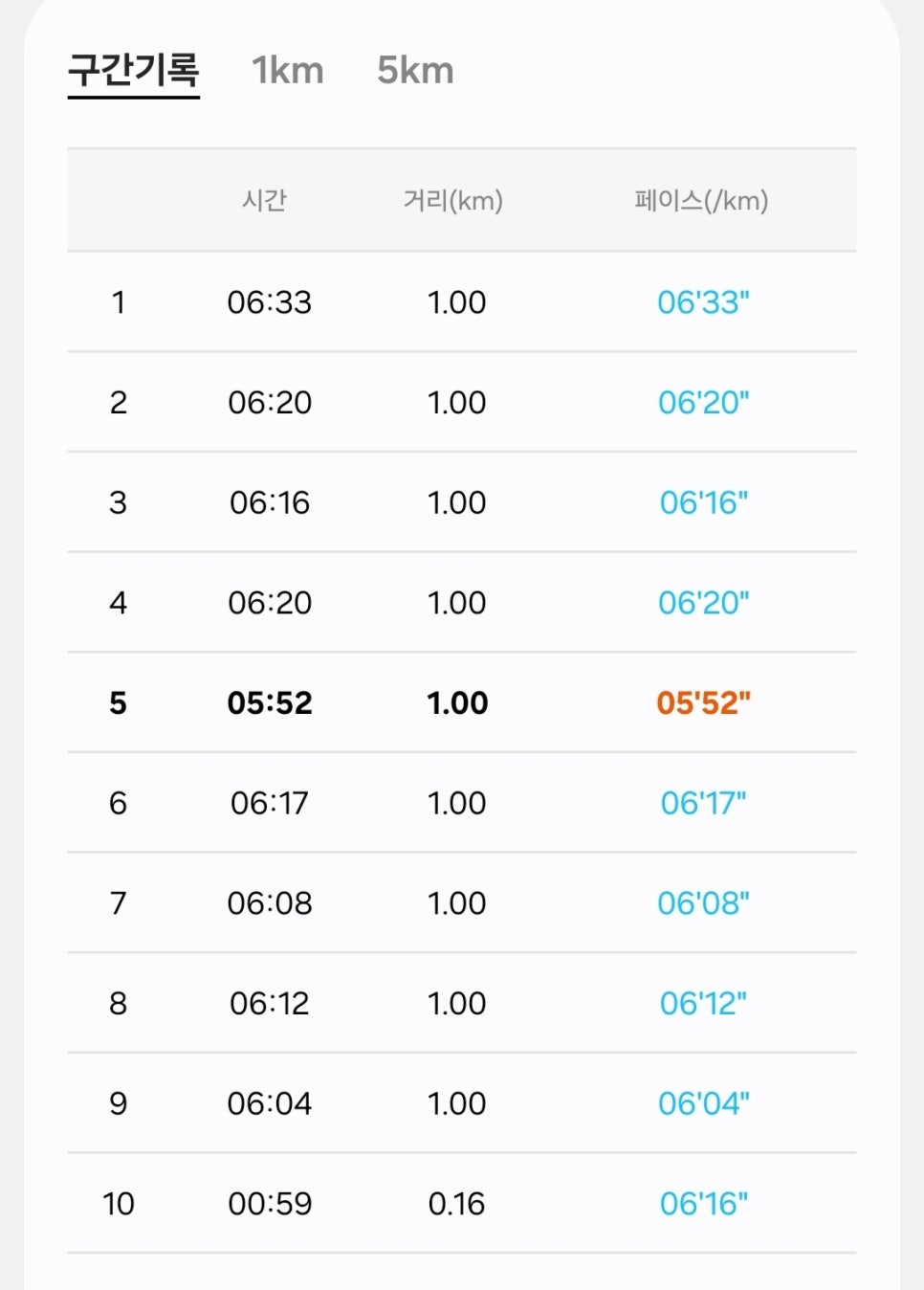Switch to the 5km tab
The image size is (924, 1290).
click(x=415, y=71)
